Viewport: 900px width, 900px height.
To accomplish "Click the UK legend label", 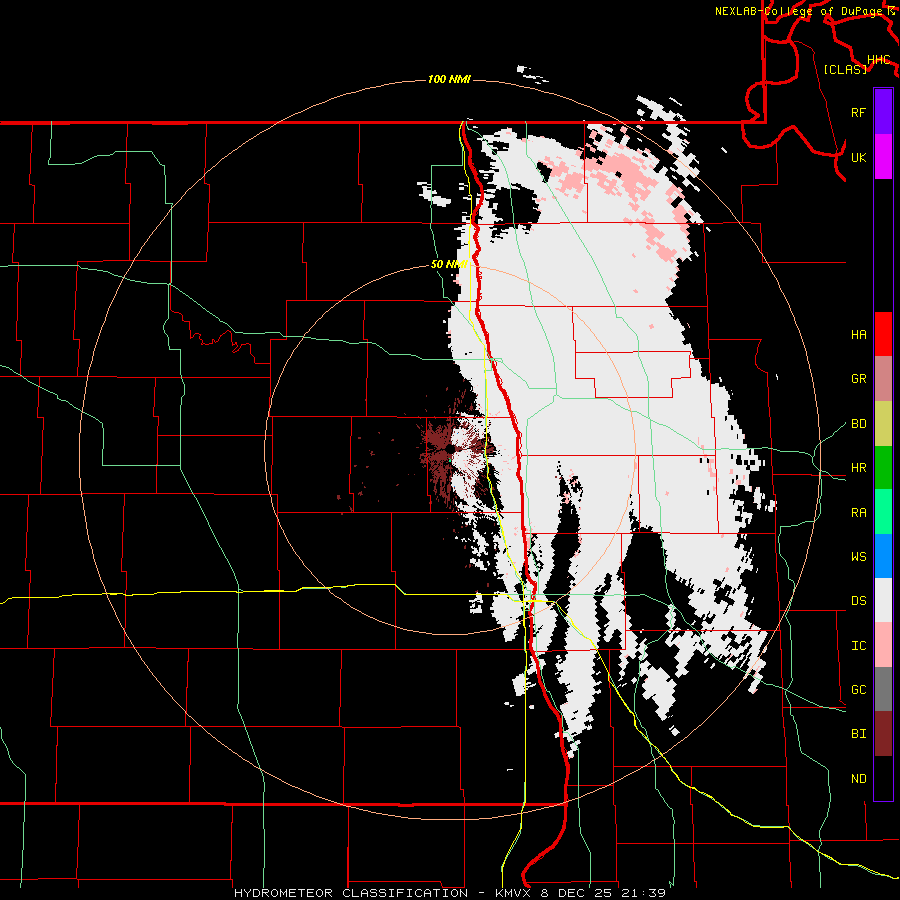I will point(858,157).
